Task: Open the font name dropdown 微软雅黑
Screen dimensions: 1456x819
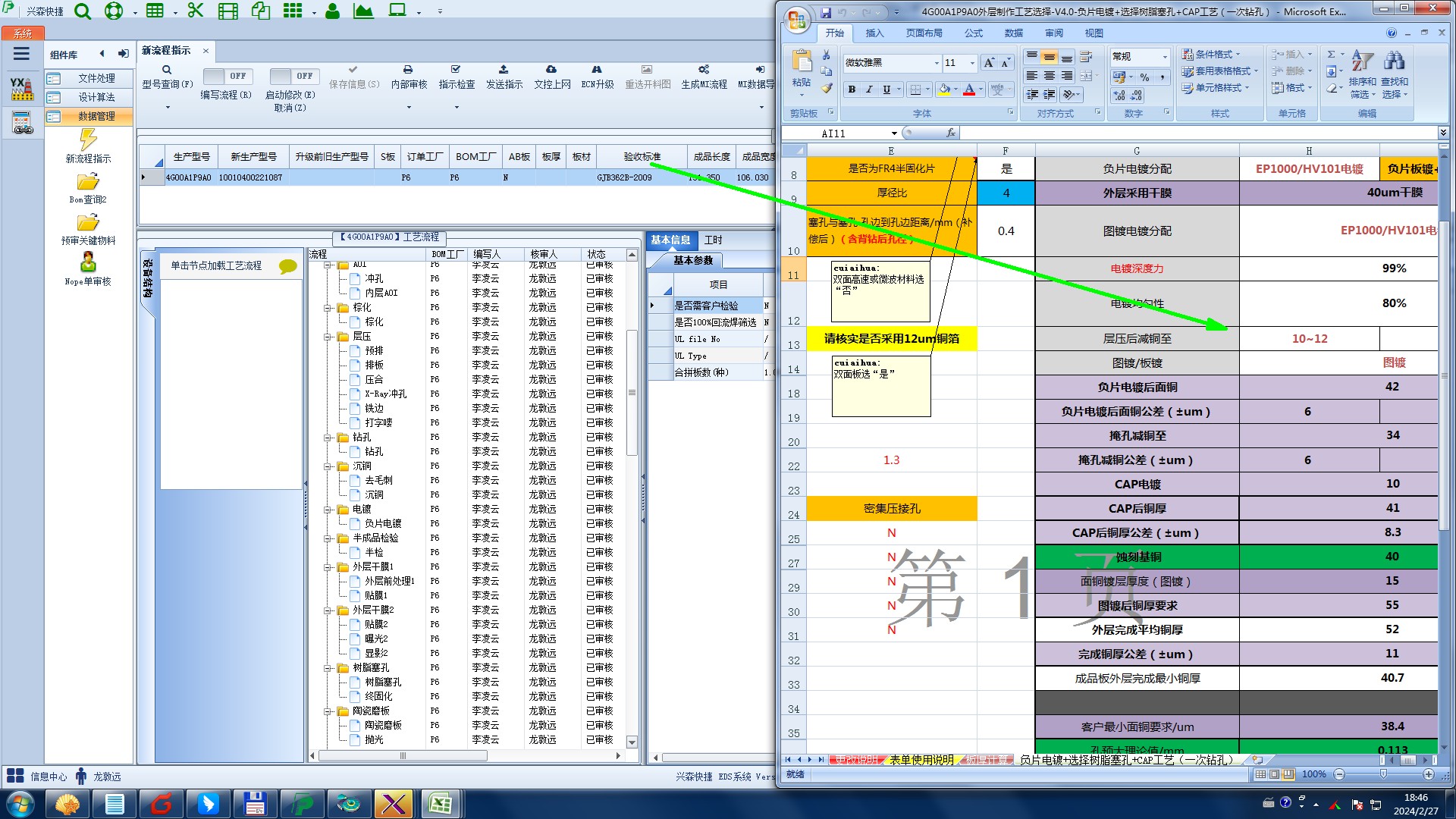Action: (937, 63)
